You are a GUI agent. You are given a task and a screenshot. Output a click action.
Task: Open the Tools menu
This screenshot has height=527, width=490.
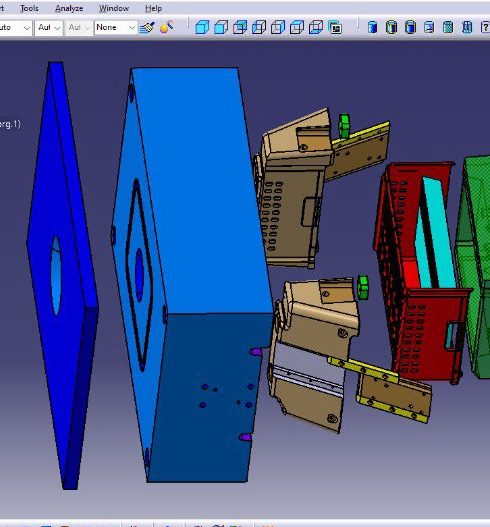pos(29,8)
